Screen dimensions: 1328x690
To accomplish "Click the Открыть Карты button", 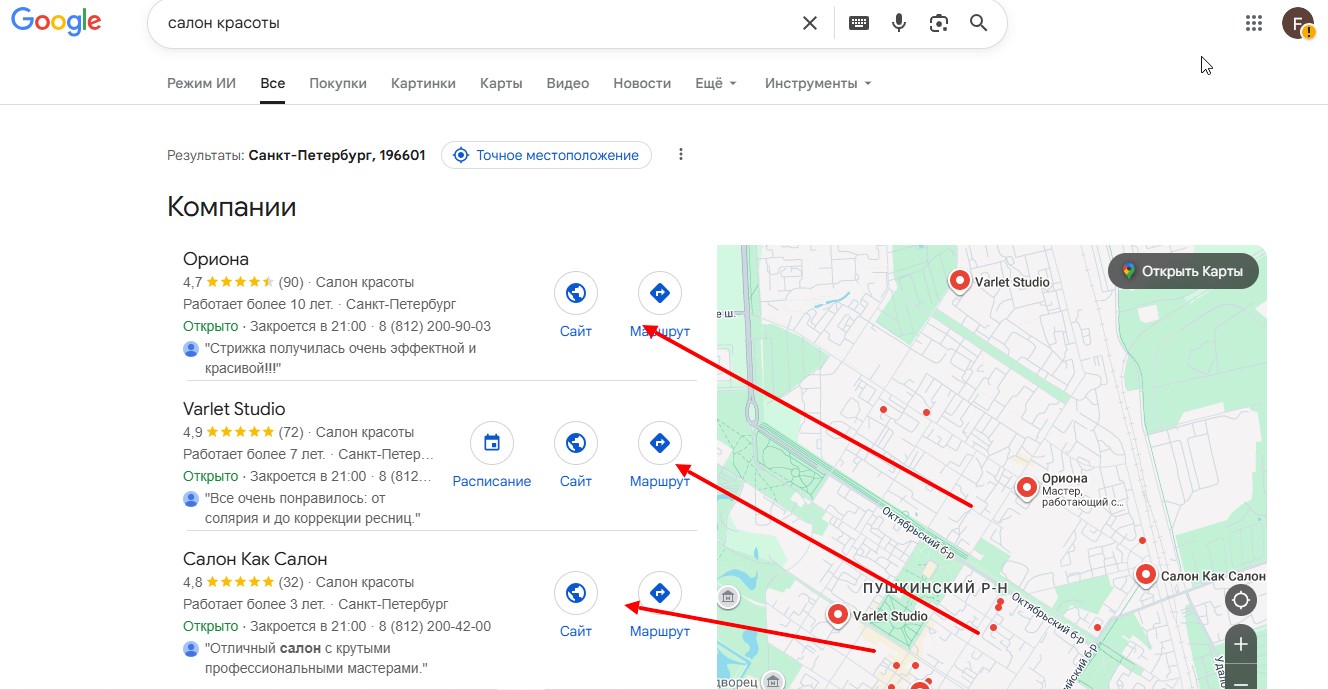I will (1182, 271).
